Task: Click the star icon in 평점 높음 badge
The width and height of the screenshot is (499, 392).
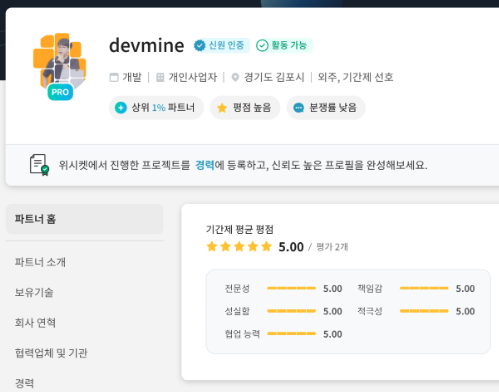Action: [x=222, y=108]
